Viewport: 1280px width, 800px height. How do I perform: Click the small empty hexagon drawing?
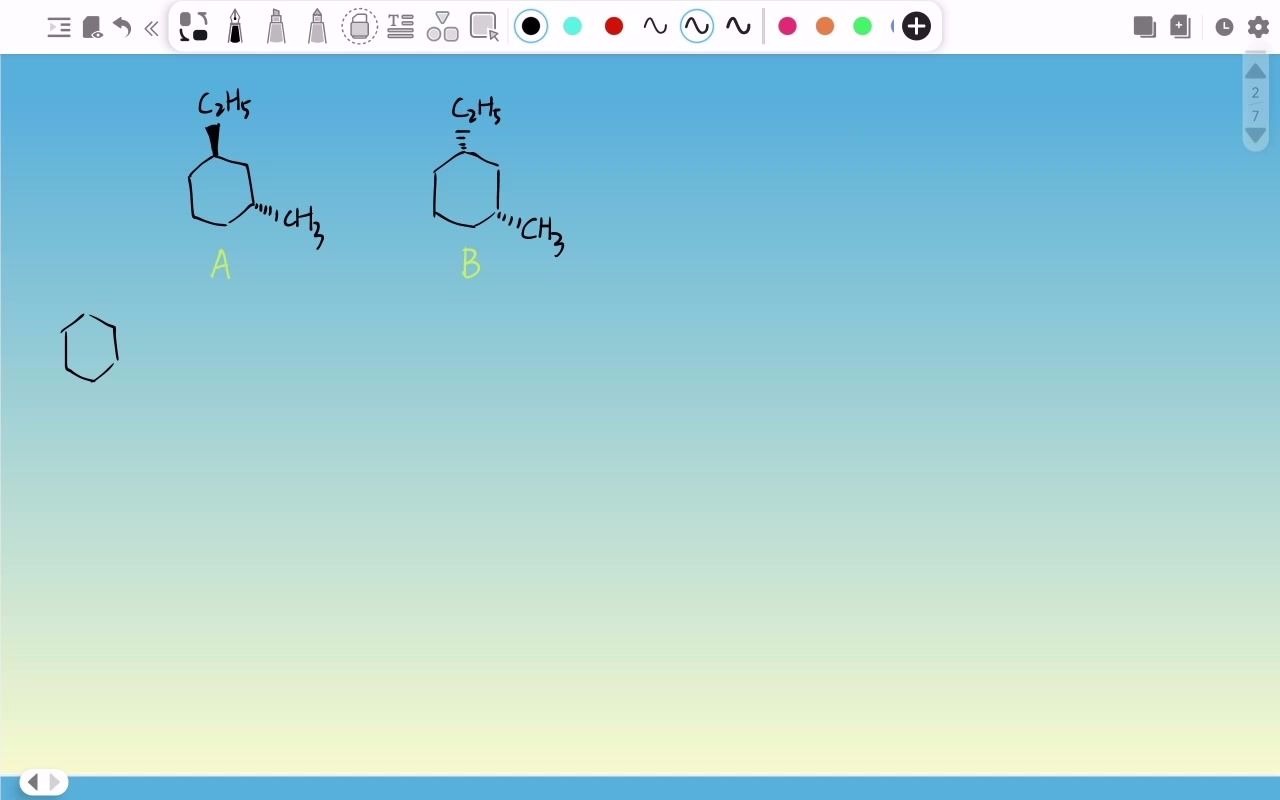click(x=90, y=348)
